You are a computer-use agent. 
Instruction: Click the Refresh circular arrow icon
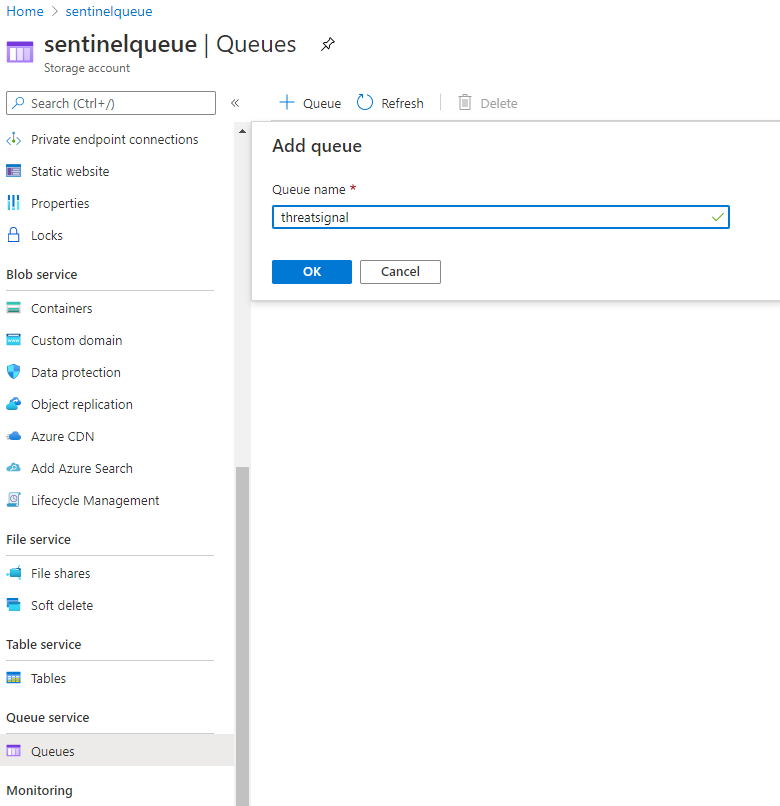click(365, 102)
